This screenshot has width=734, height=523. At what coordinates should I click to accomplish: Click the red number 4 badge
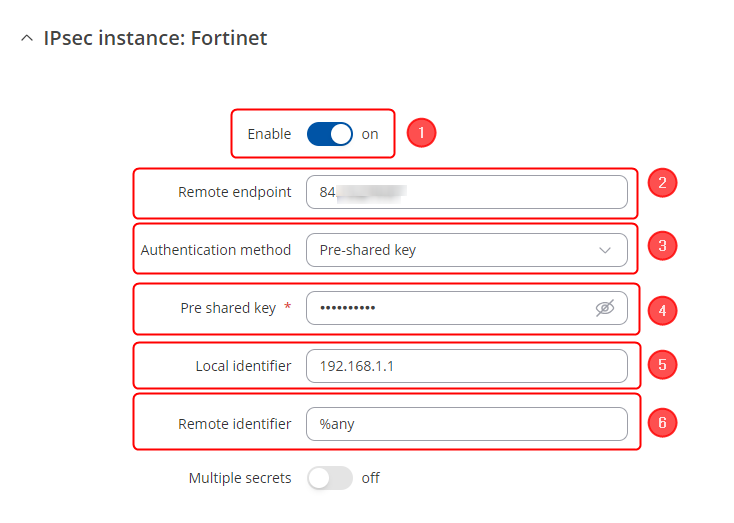pyautogui.click(x=662, y=310)
